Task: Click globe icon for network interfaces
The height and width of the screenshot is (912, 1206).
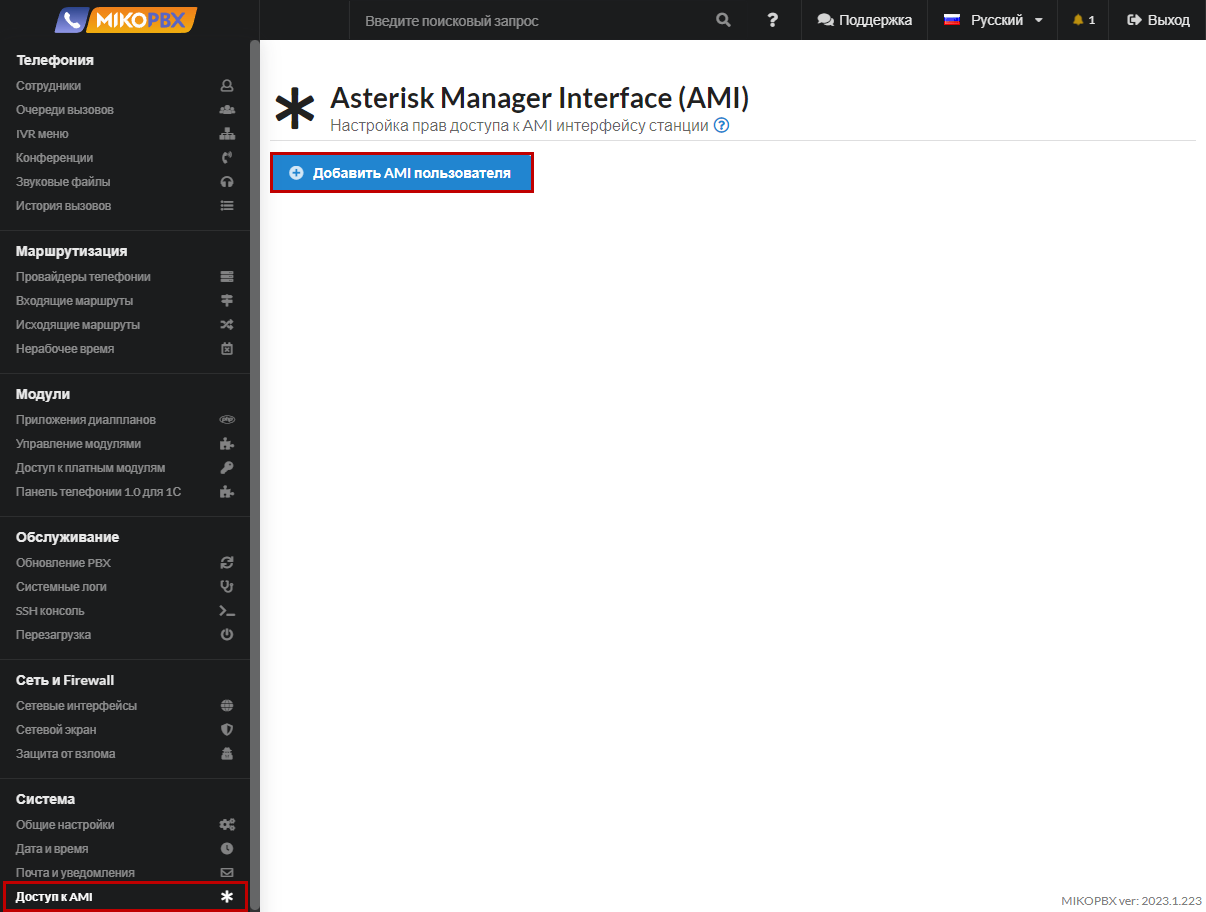Action: 227,706
